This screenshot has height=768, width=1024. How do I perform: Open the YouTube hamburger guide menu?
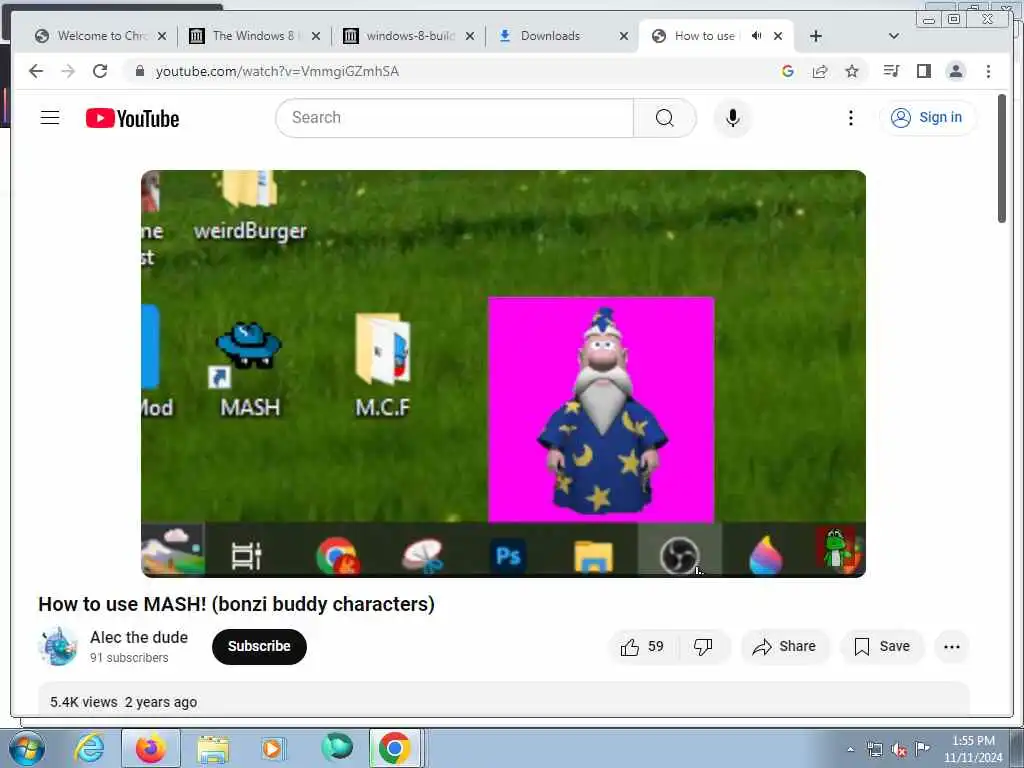point(50,118)
